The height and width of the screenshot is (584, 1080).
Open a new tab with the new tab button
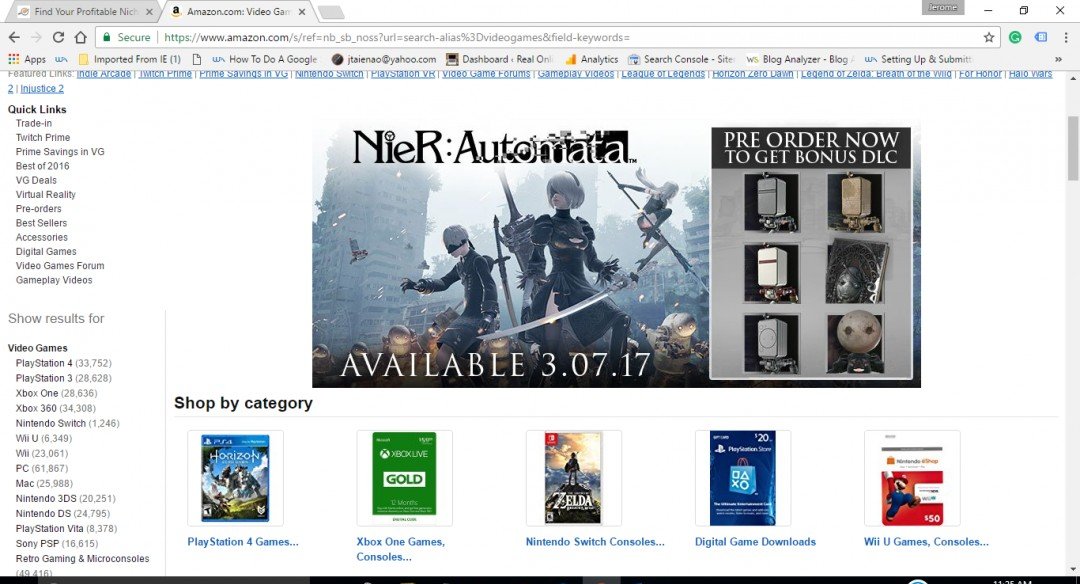331,12
